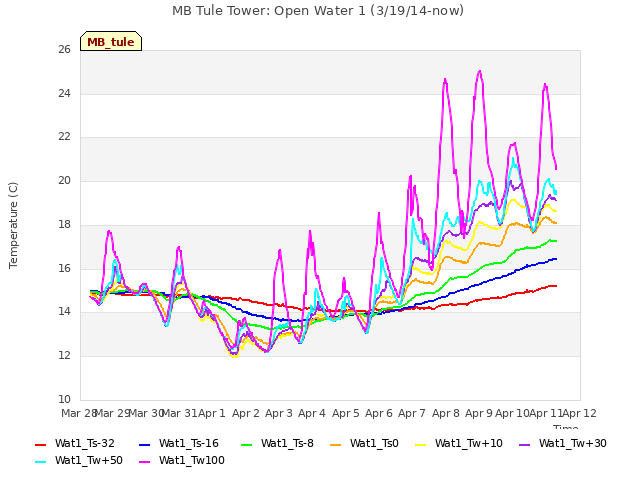This screenshot has height=480, width=640.
Task: Click the Apr 1 date label
Action: pos(212,413)
